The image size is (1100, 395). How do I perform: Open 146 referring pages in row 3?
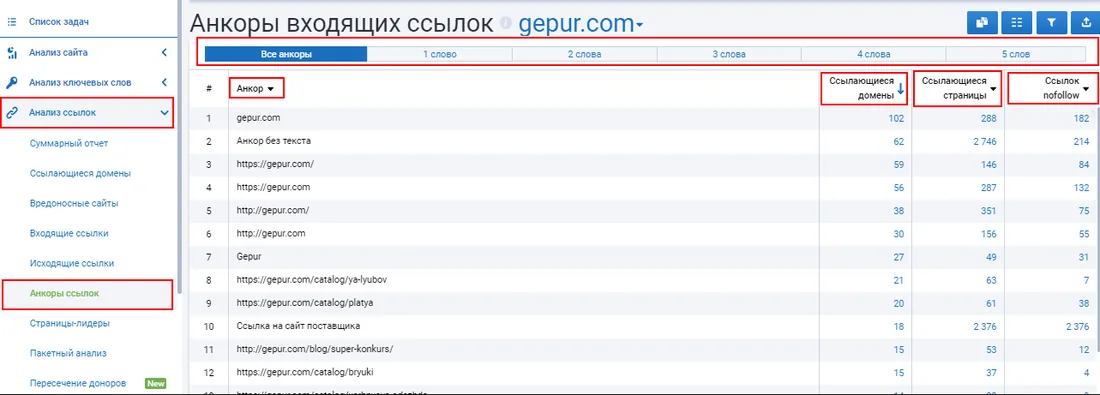tap(988, 164)
